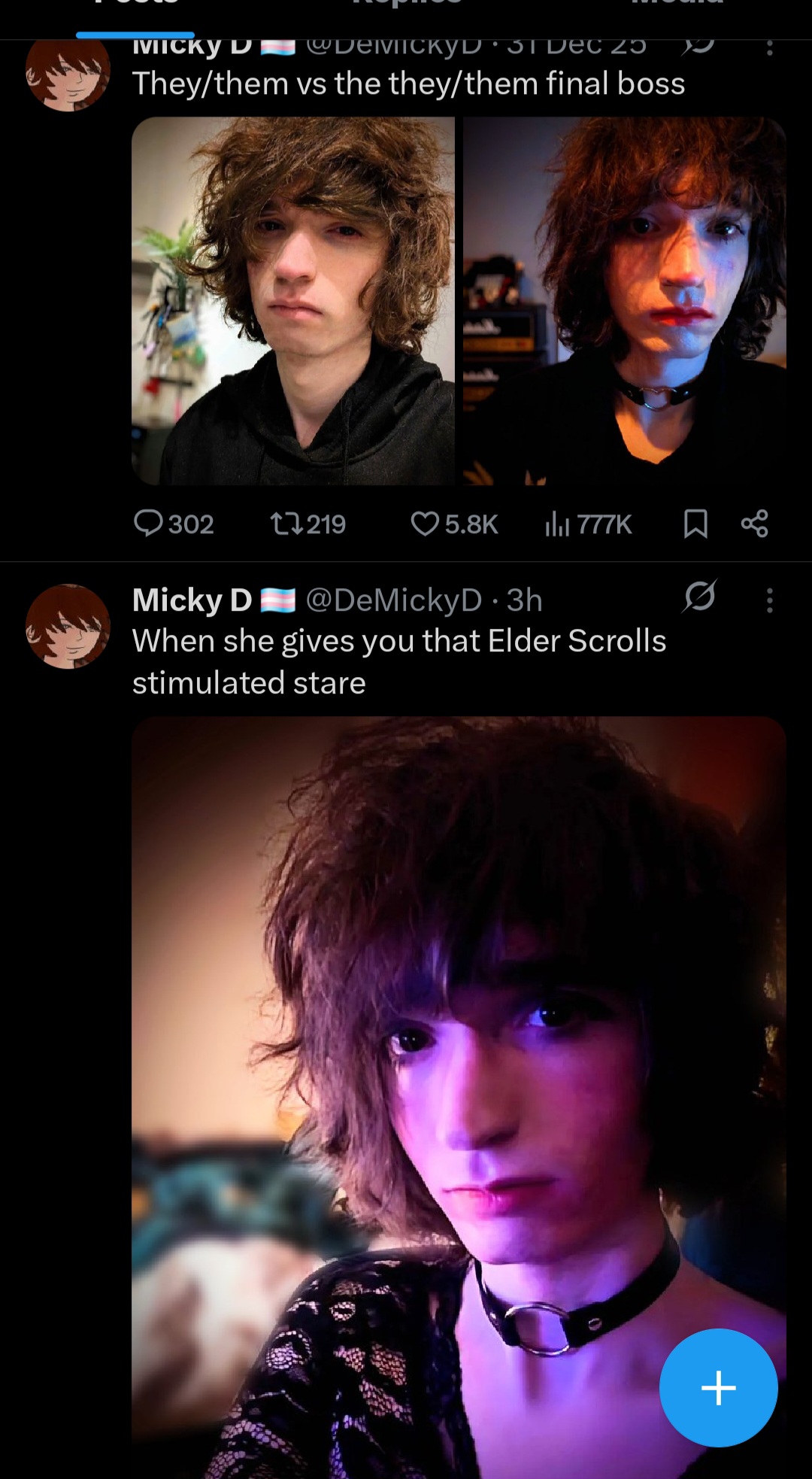Image resolution: width=812 pixels, height=1479 pixels.
Task: Tap the repost icon showing 219
Action: point(308,524)
